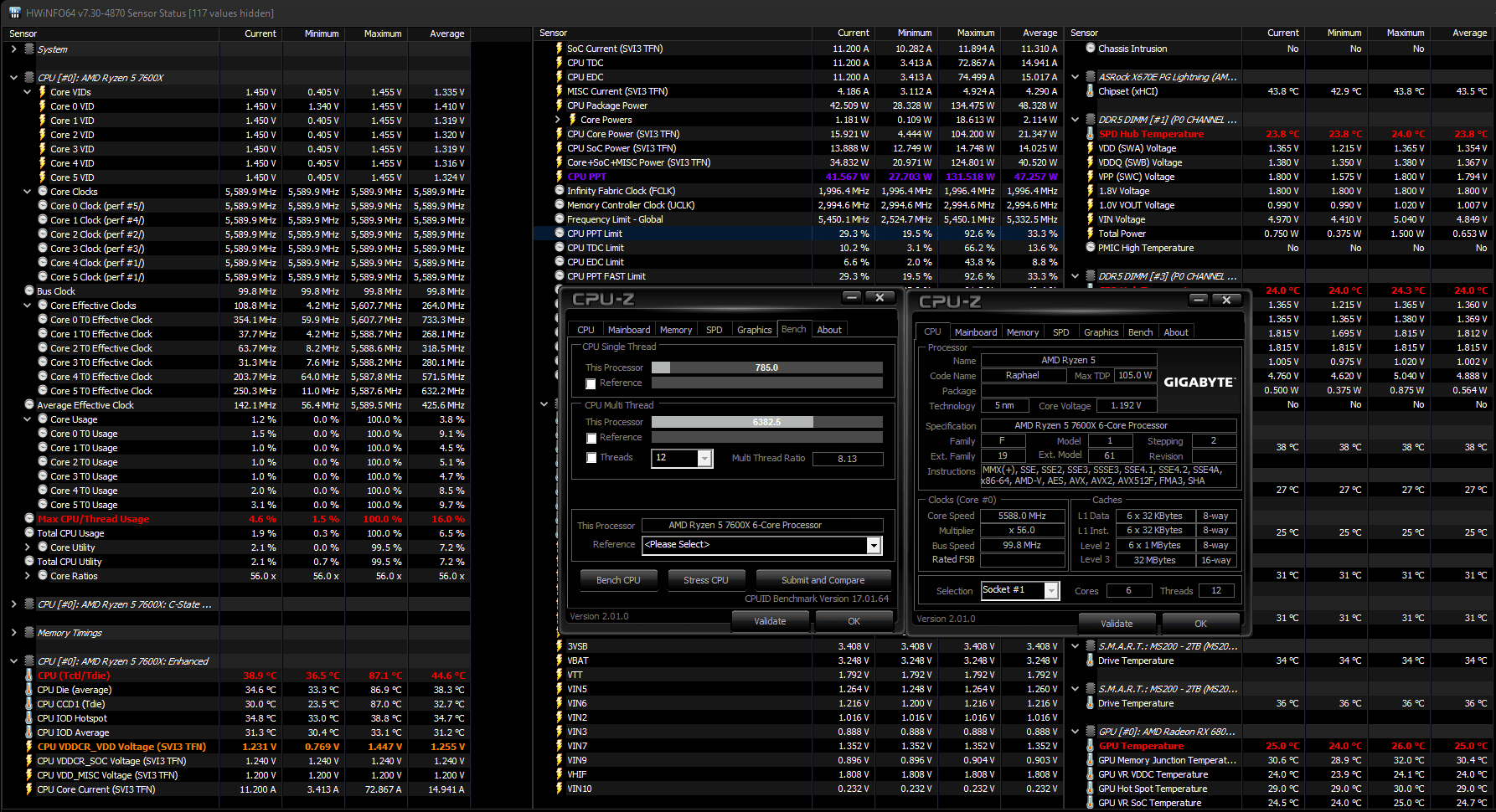Open SPD tab in right CPU-Z window
This screenshot has width=1496, height=812.
pos(1060,332)
